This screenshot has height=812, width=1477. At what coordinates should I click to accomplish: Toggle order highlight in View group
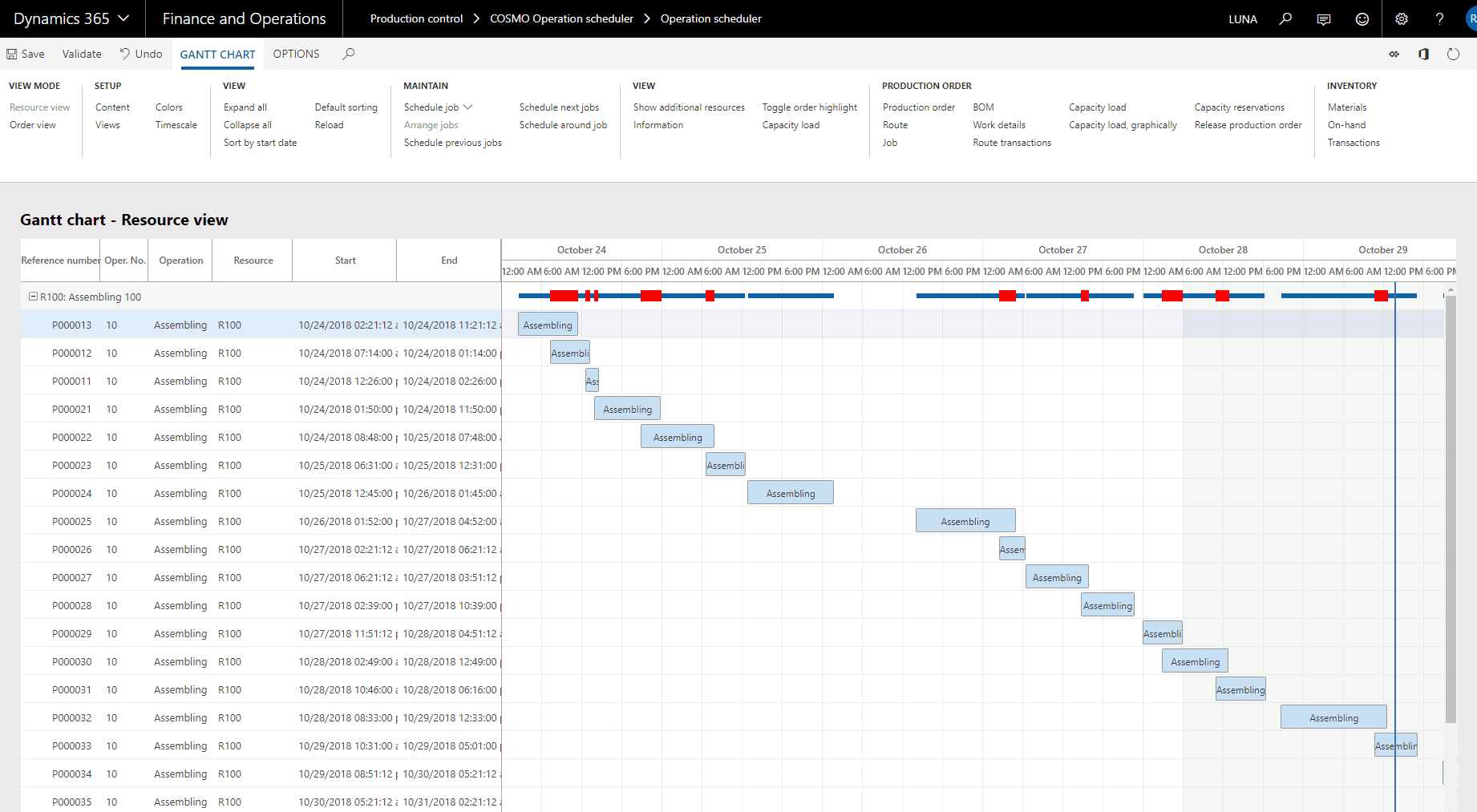(809, 107)
